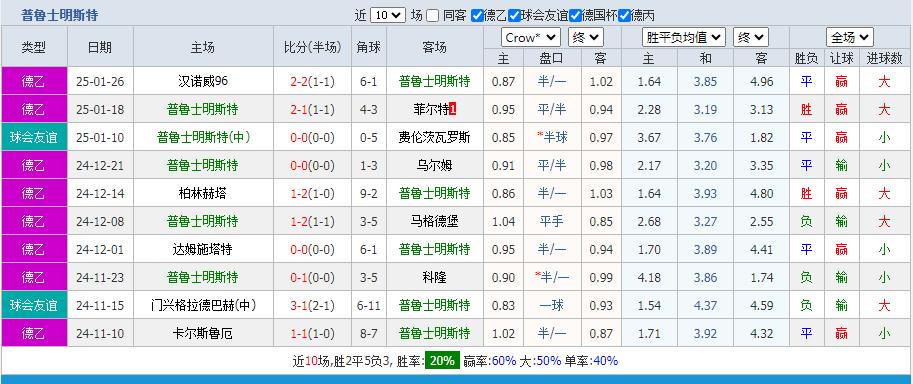Screen dimensions: 913x384
Task: Click the 科隆 away team name
Action: coord(434,277)
